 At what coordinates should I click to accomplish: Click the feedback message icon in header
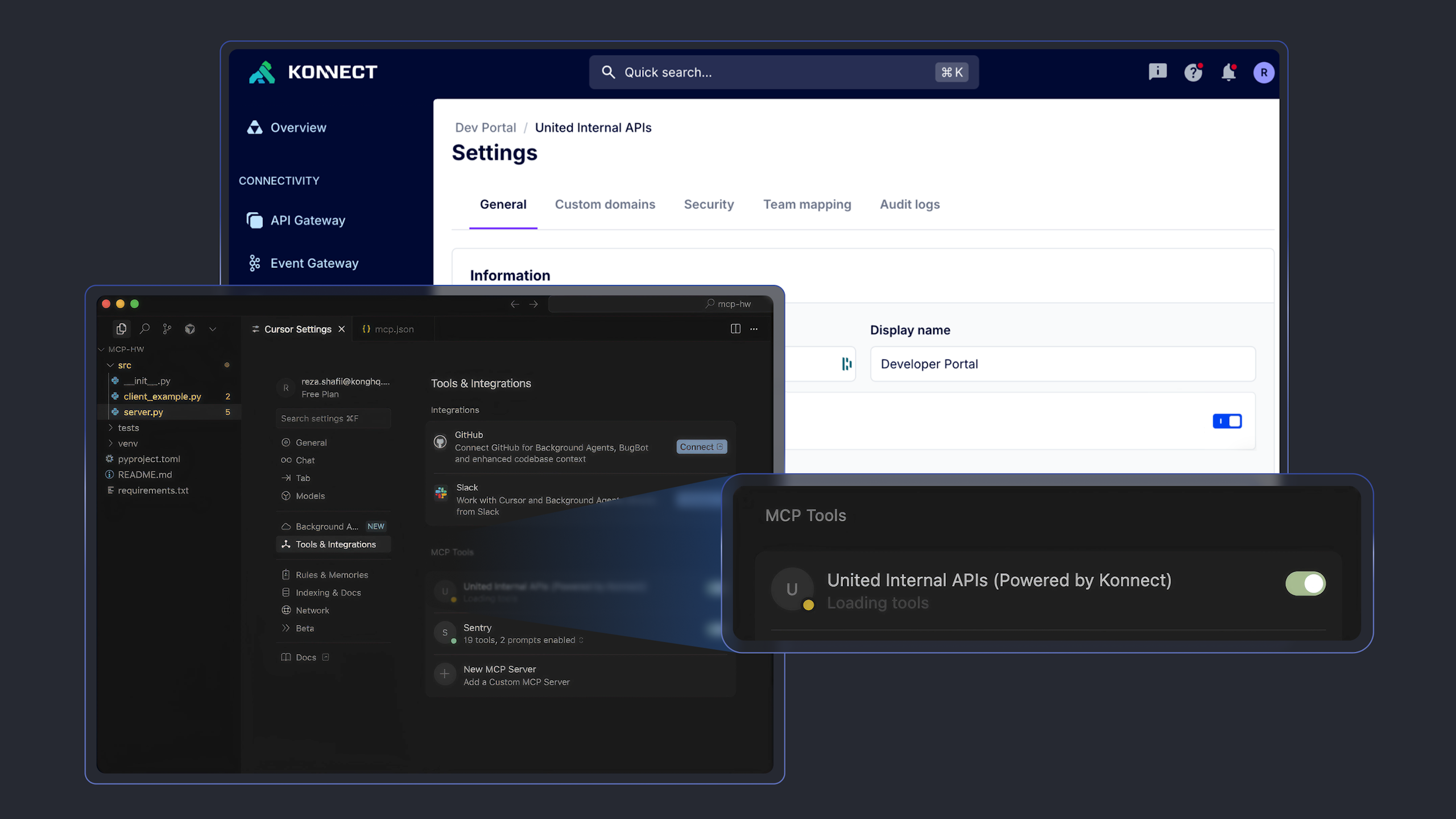tap(1157, 72)
